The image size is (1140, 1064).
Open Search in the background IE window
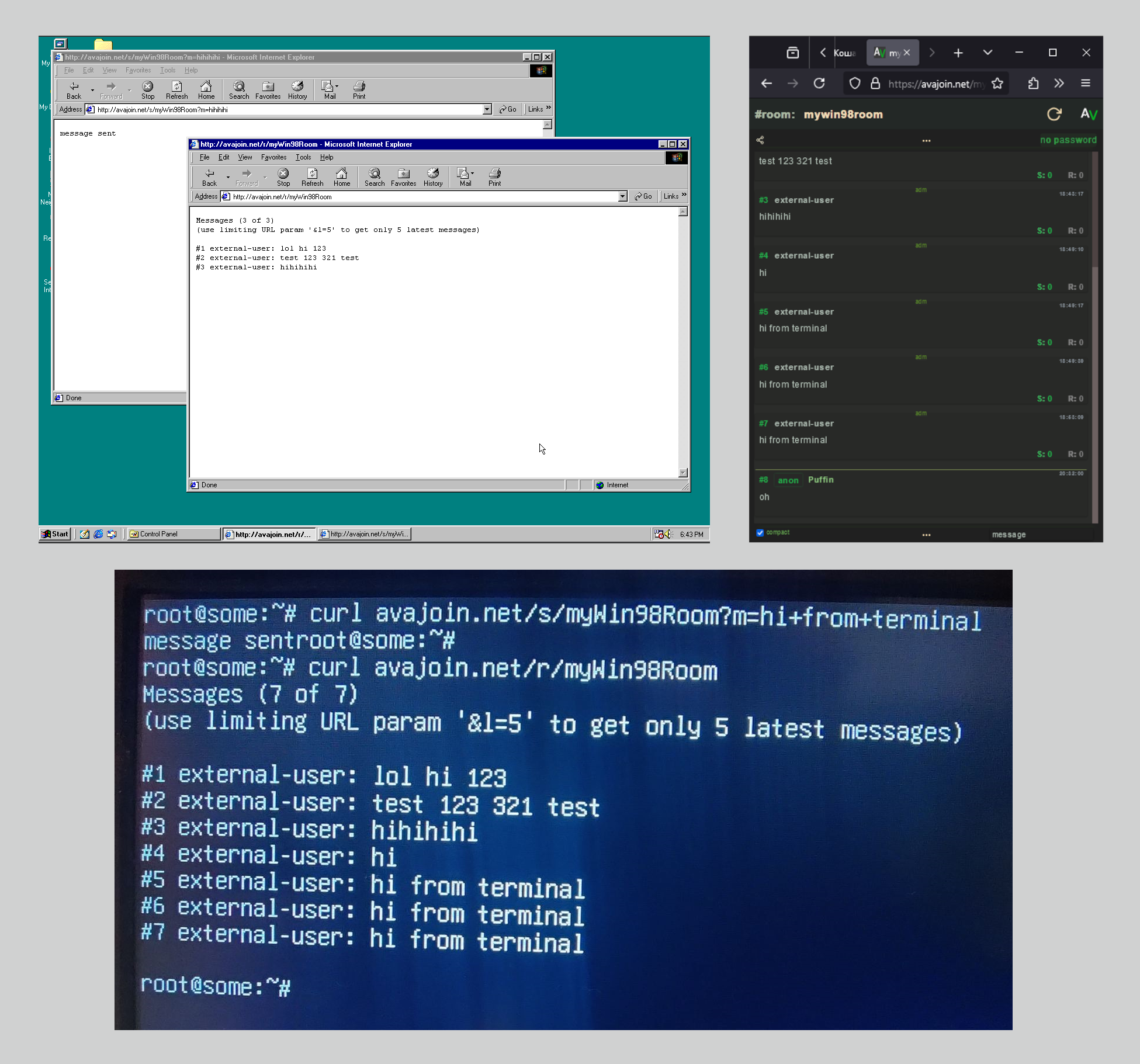[239, 90]
